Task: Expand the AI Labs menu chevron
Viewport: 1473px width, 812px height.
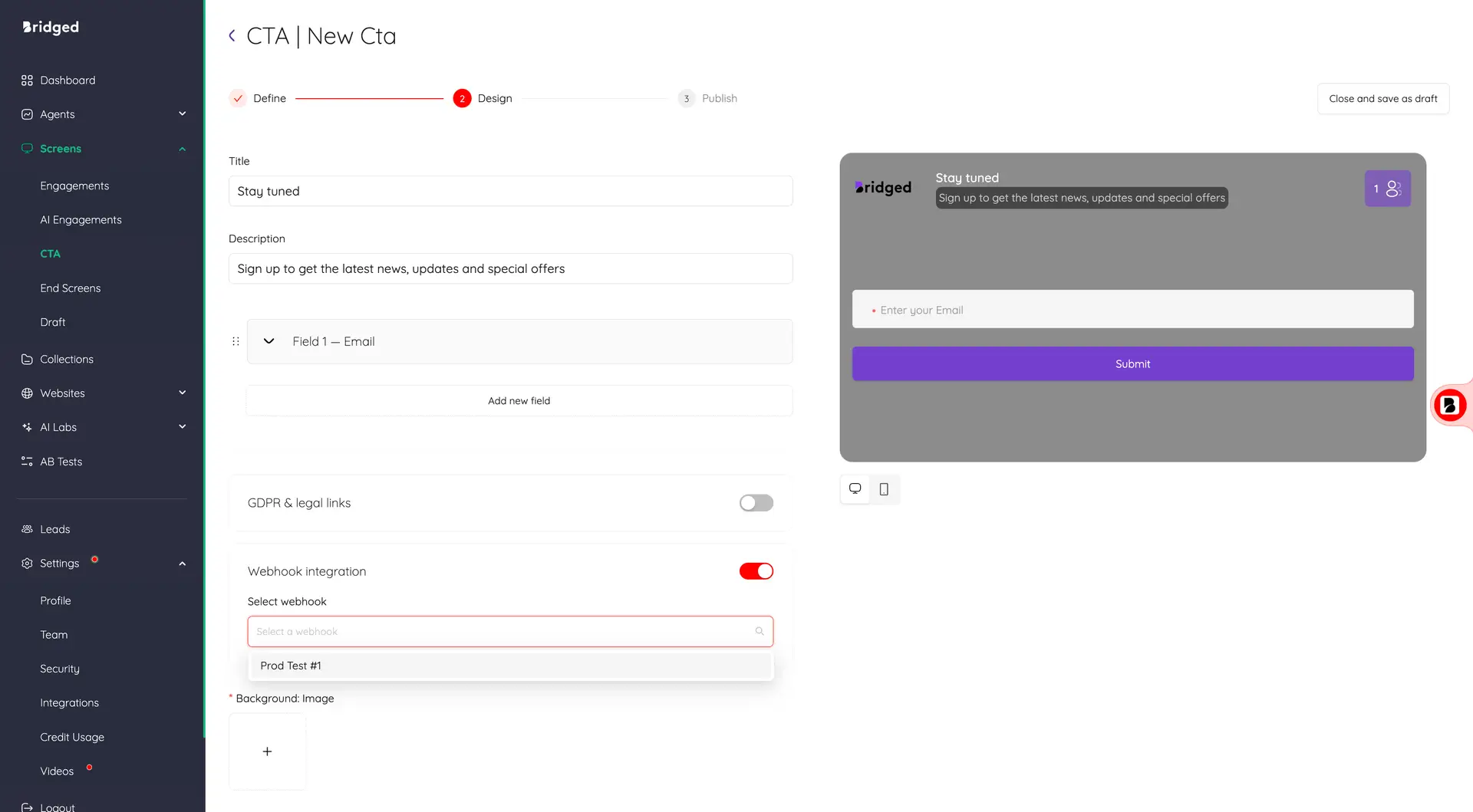Action: 183,427
